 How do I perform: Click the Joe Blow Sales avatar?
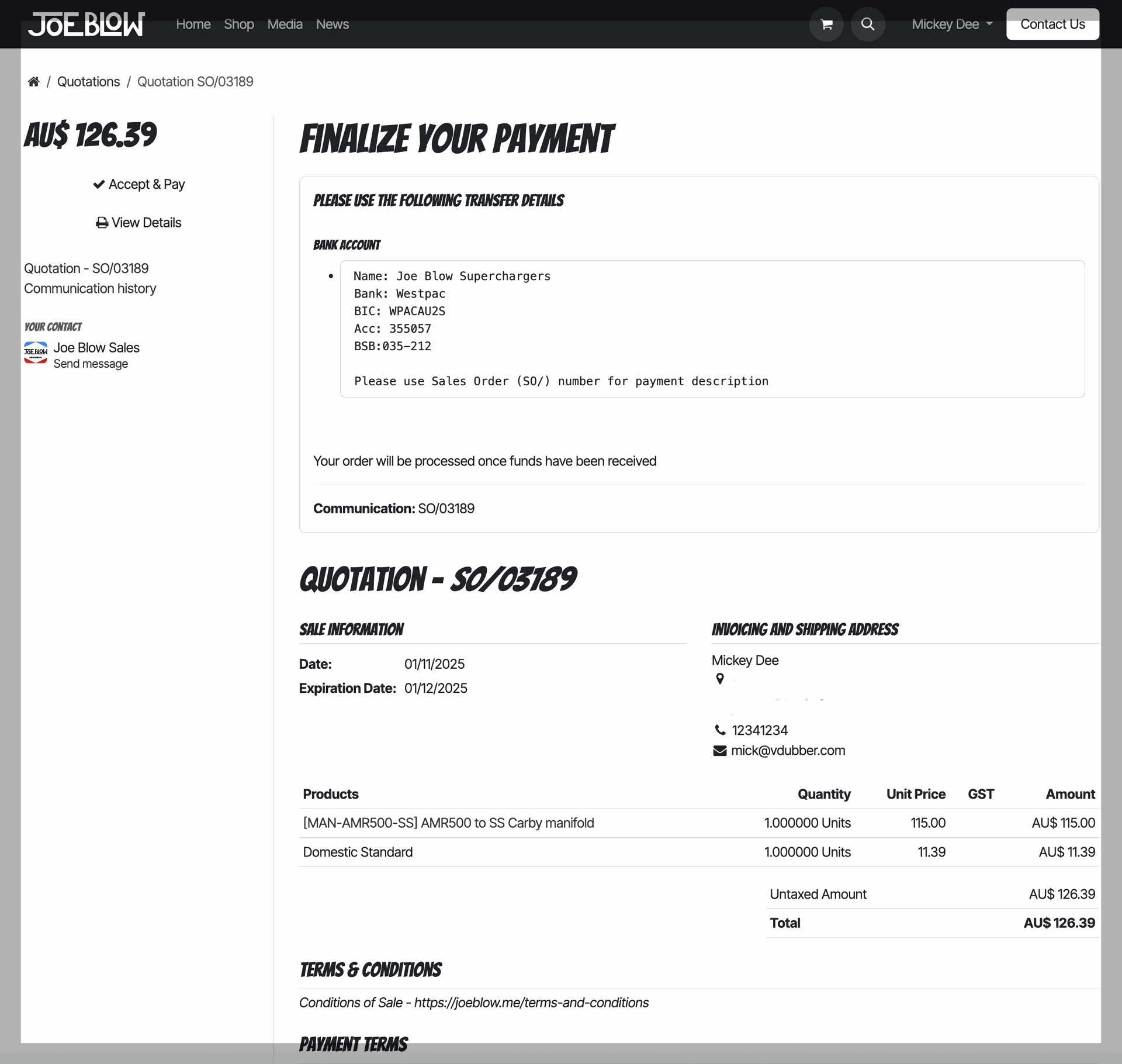(x=36, y=353)
